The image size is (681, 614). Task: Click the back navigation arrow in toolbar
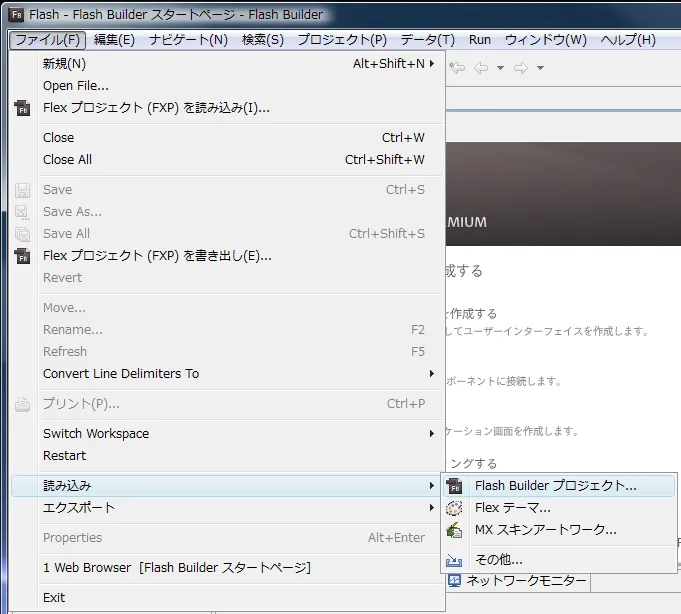481,68
